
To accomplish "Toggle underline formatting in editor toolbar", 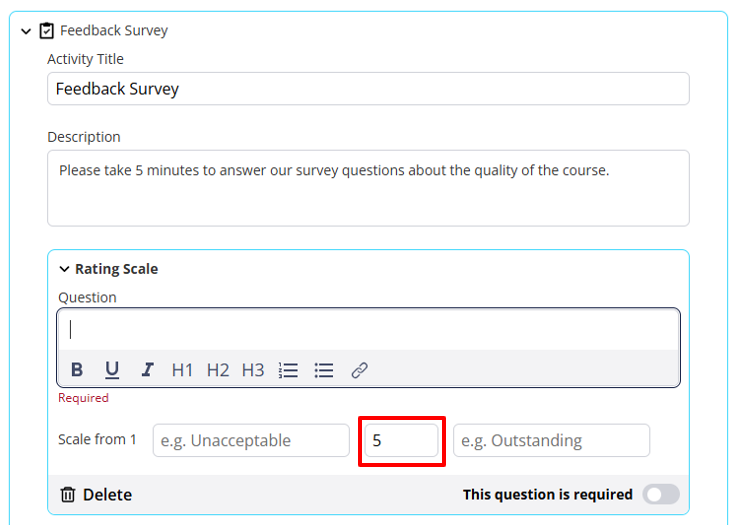I will 112,370.
